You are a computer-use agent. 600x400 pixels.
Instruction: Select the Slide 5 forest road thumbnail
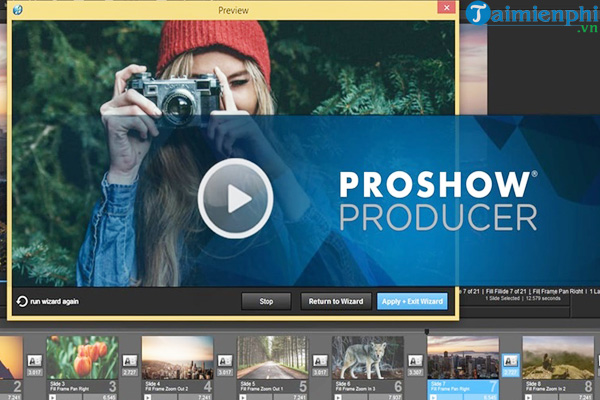point(272,358)
